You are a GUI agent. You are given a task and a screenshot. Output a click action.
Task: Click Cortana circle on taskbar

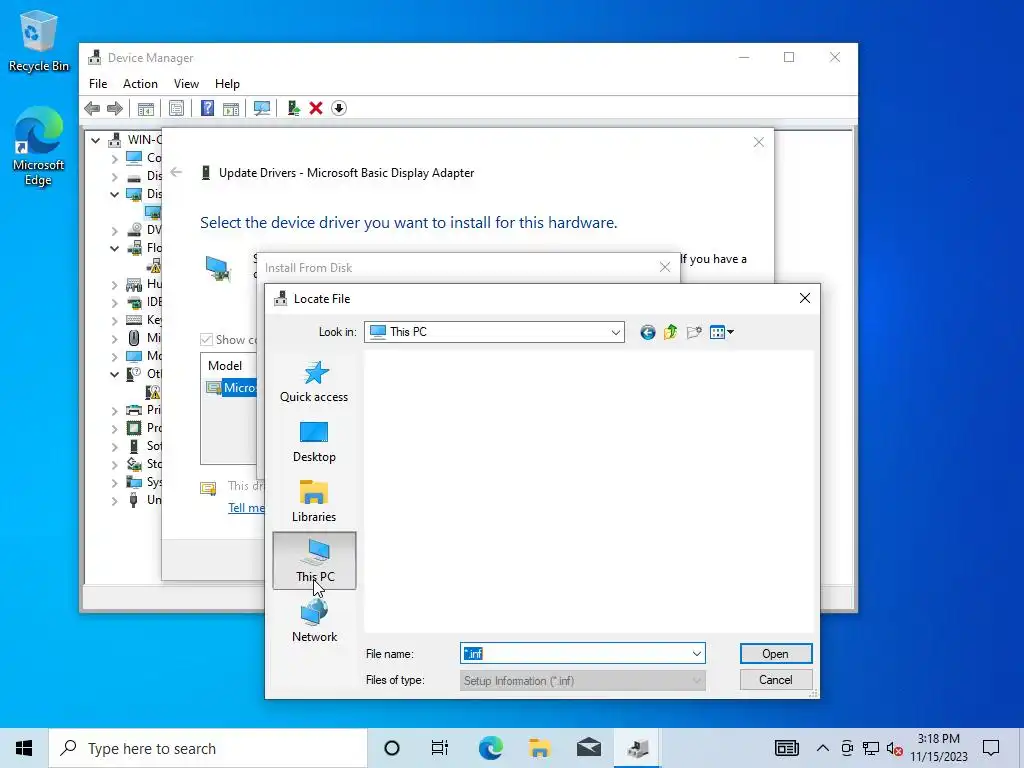click(392, 748)
